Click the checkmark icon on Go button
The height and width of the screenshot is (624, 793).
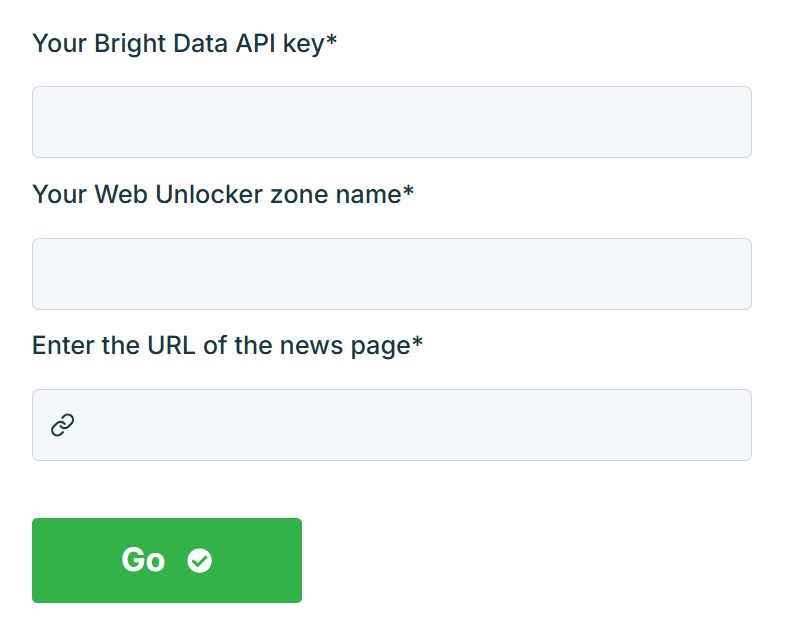pyautogui.click(x=200, y=561)
